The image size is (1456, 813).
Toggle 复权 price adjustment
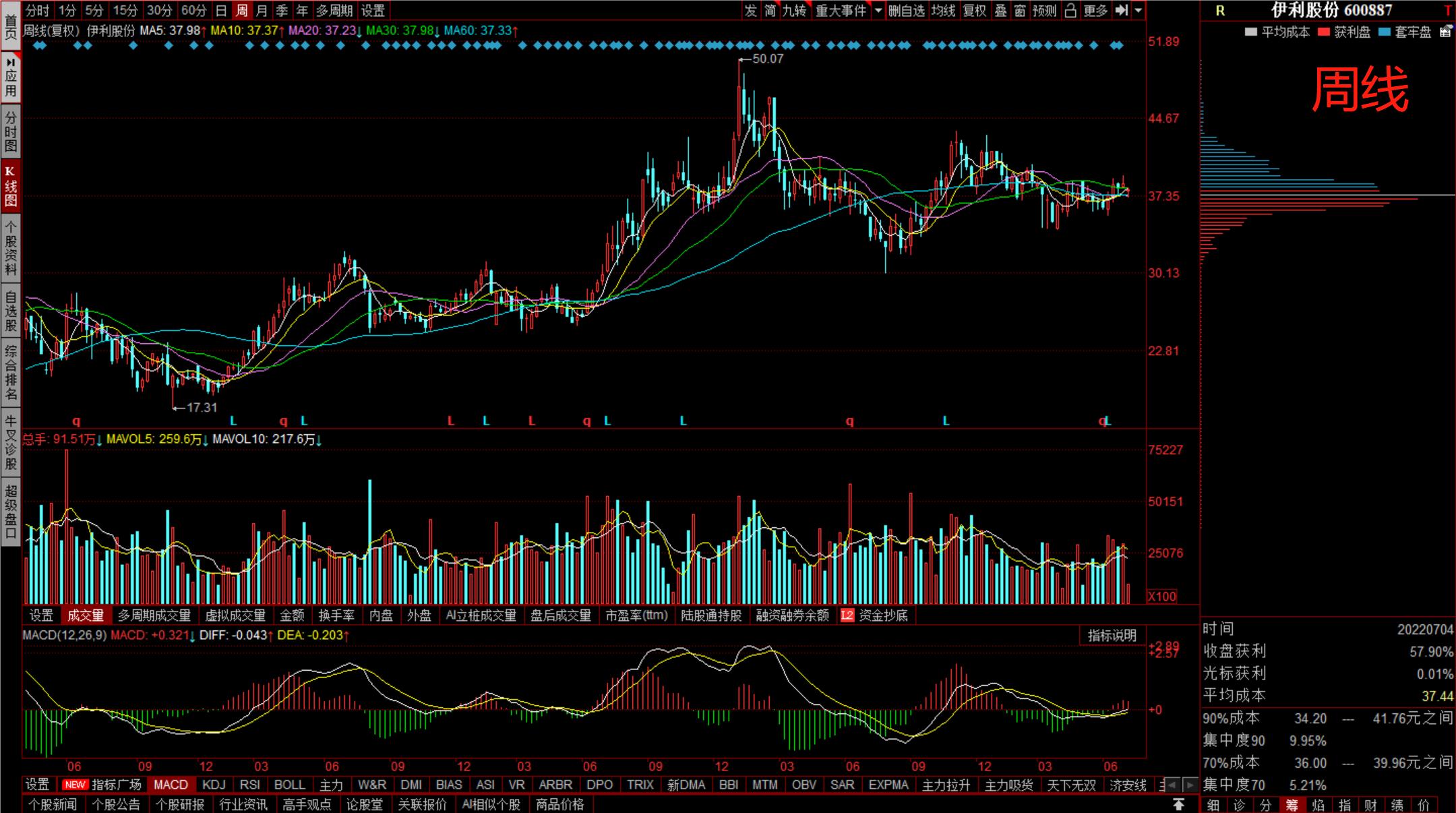click(974, 10)
